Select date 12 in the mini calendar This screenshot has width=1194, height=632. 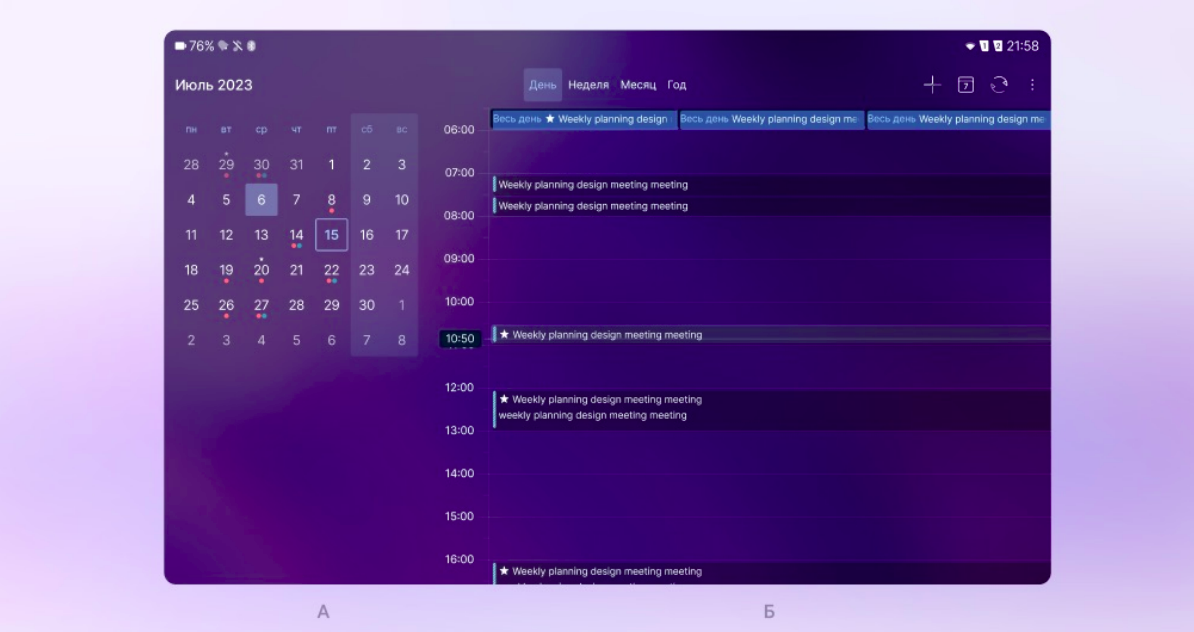point(226,235)
